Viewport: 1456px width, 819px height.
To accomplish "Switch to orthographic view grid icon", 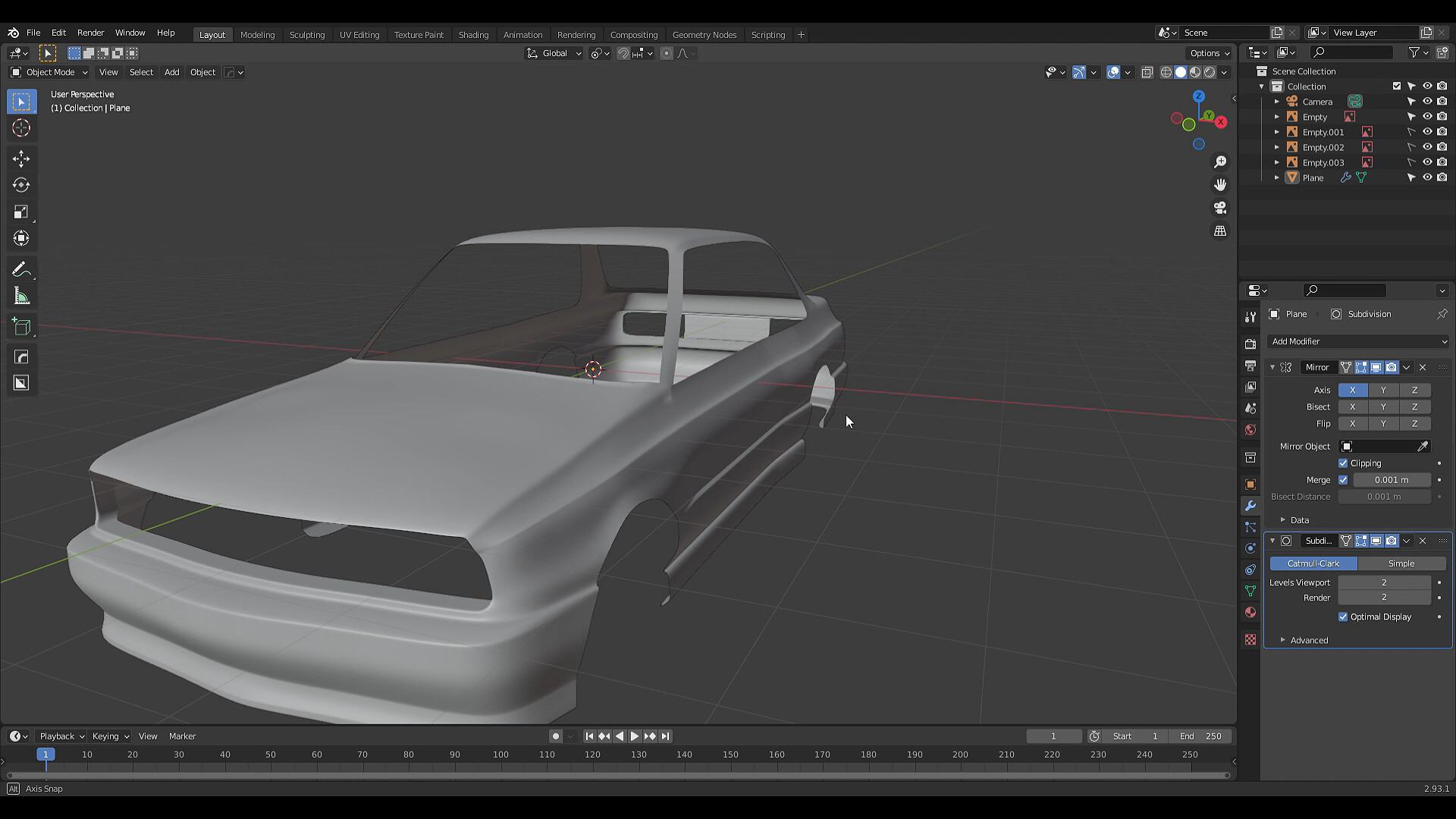I will click(1220, 231).
